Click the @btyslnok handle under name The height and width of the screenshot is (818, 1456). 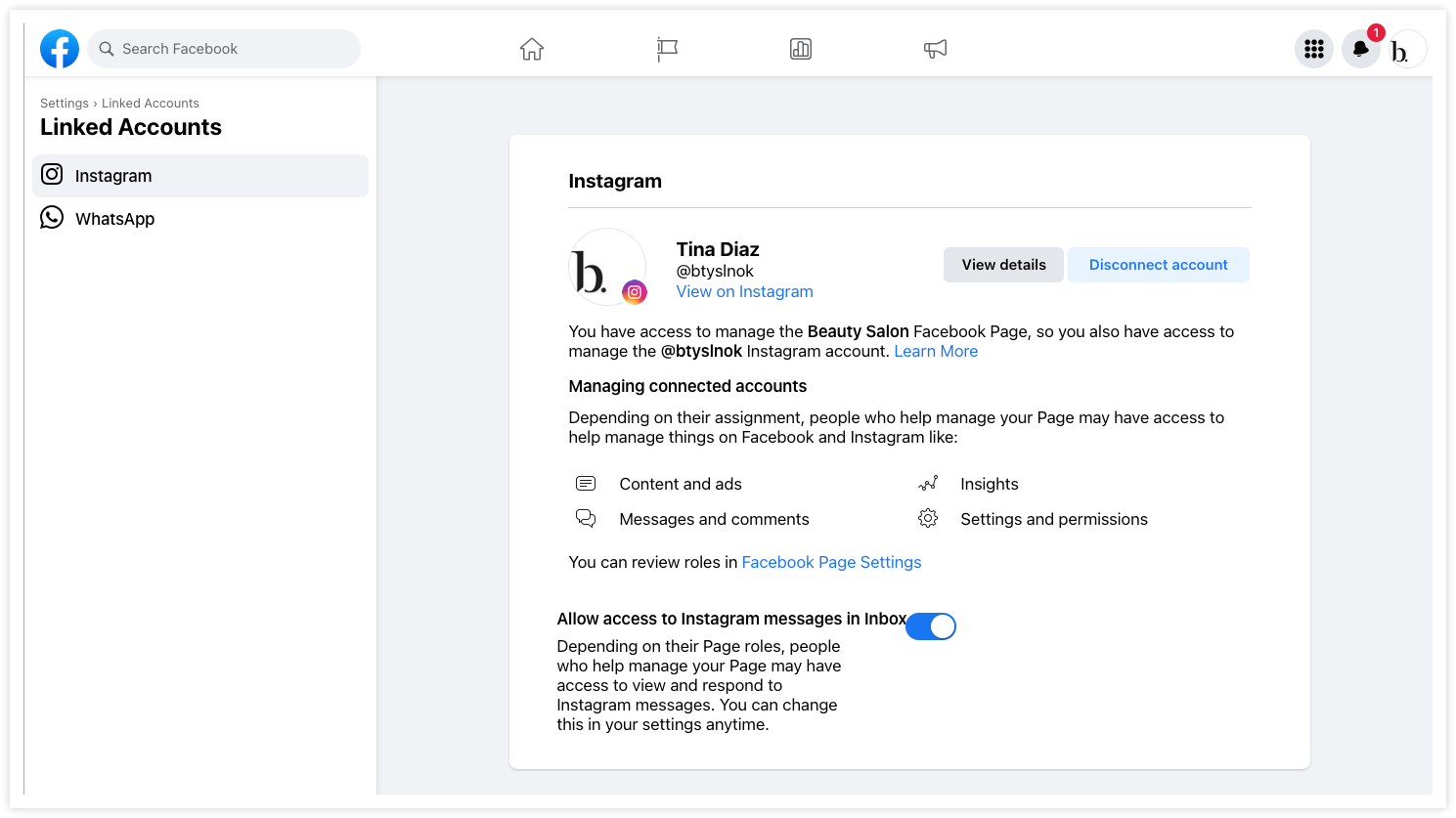[x=715, y=271]
